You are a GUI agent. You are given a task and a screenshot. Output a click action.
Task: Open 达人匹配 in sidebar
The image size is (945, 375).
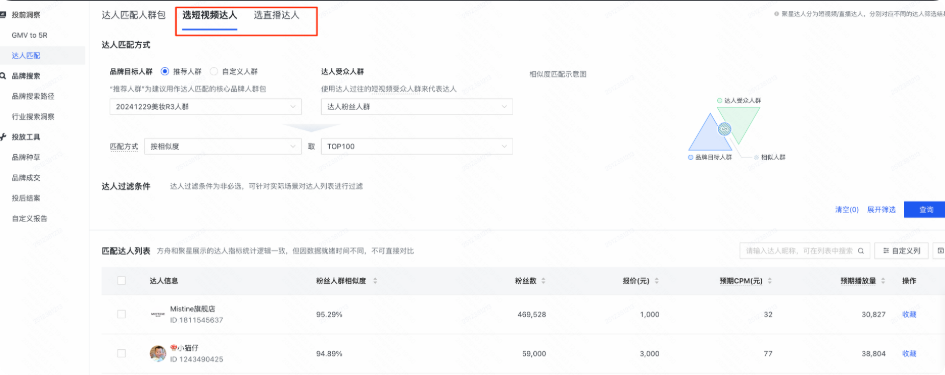(26, 55)
